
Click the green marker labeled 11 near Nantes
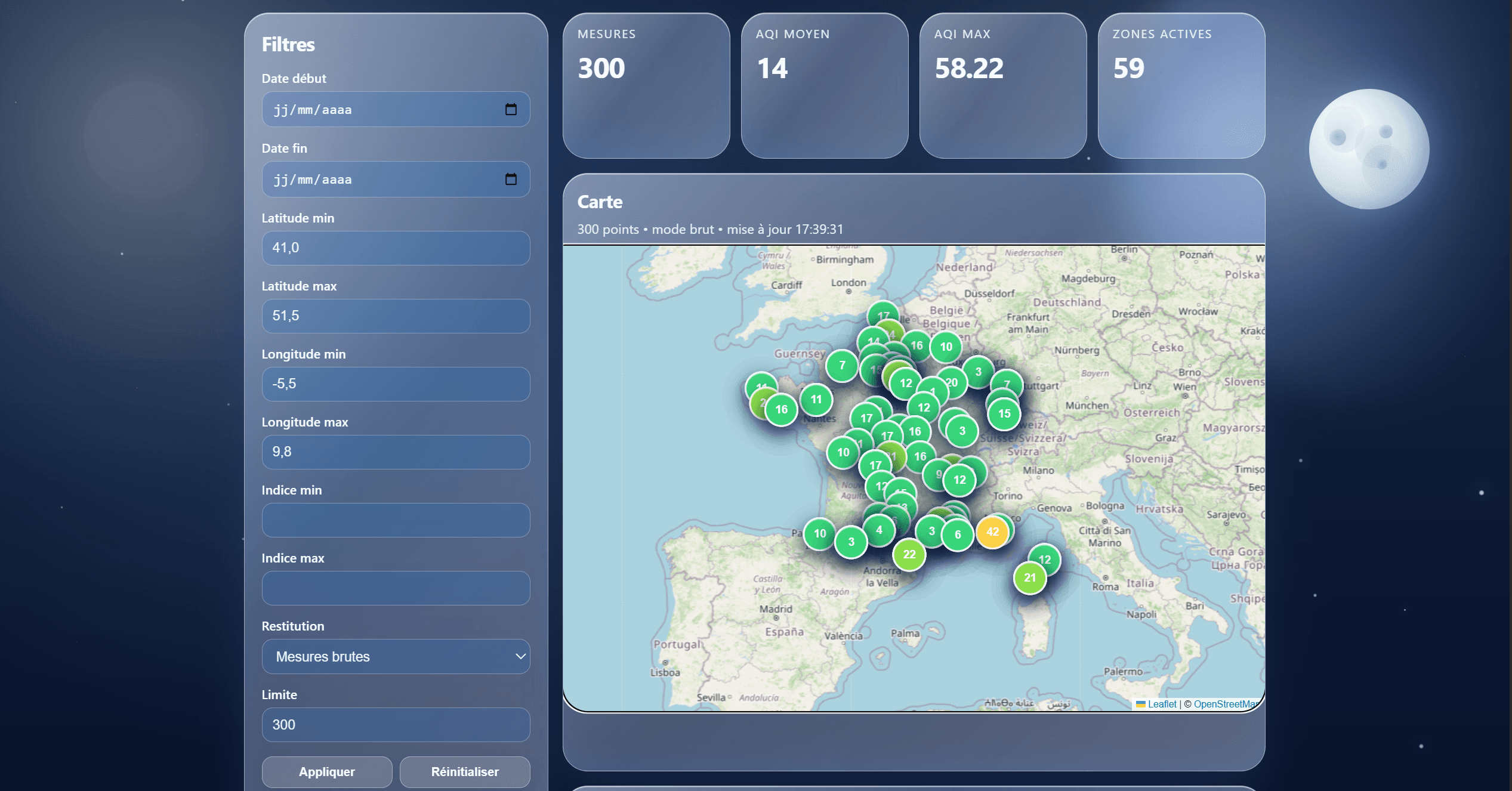(x=816, y=400)
